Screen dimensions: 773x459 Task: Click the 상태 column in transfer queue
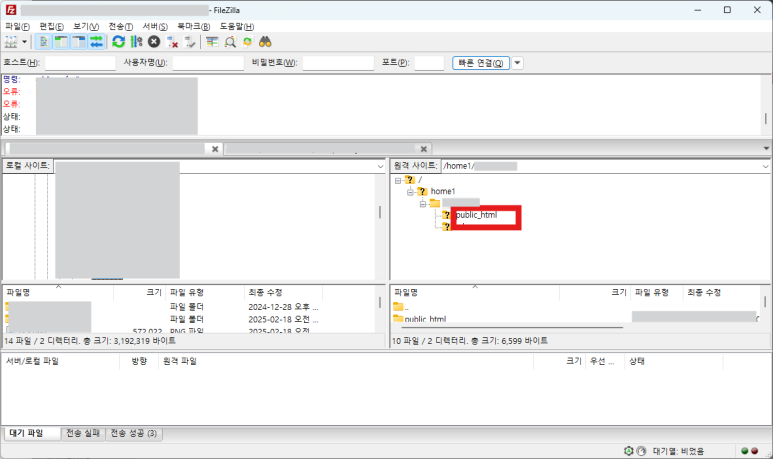[673, 361]
